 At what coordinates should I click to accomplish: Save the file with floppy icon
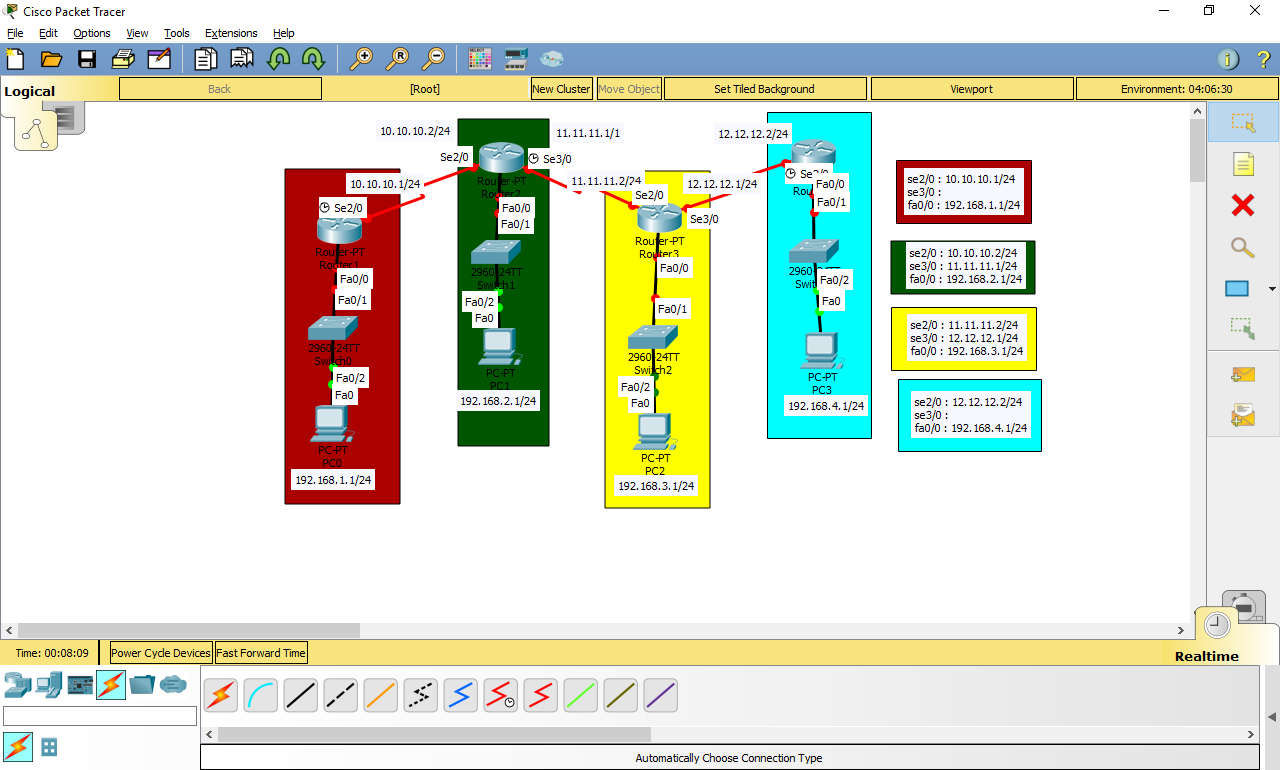[x=87, y=59]
